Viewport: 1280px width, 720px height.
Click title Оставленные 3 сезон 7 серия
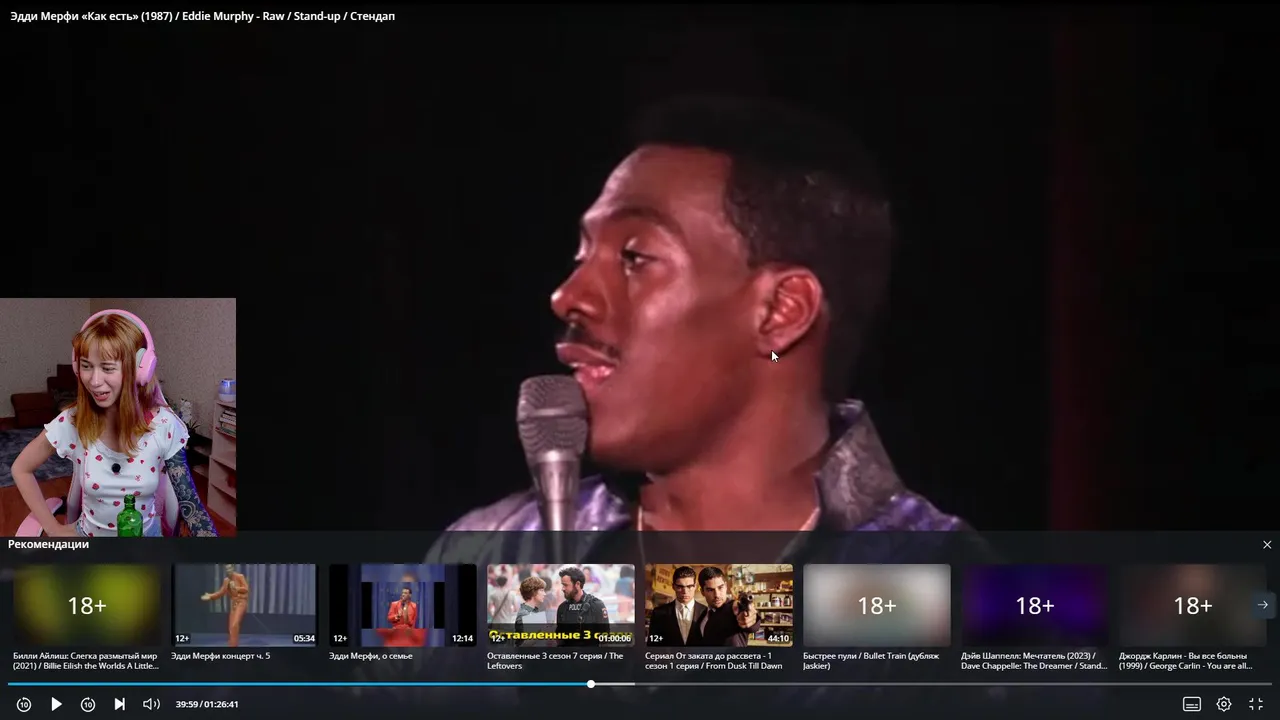point(555,661)
